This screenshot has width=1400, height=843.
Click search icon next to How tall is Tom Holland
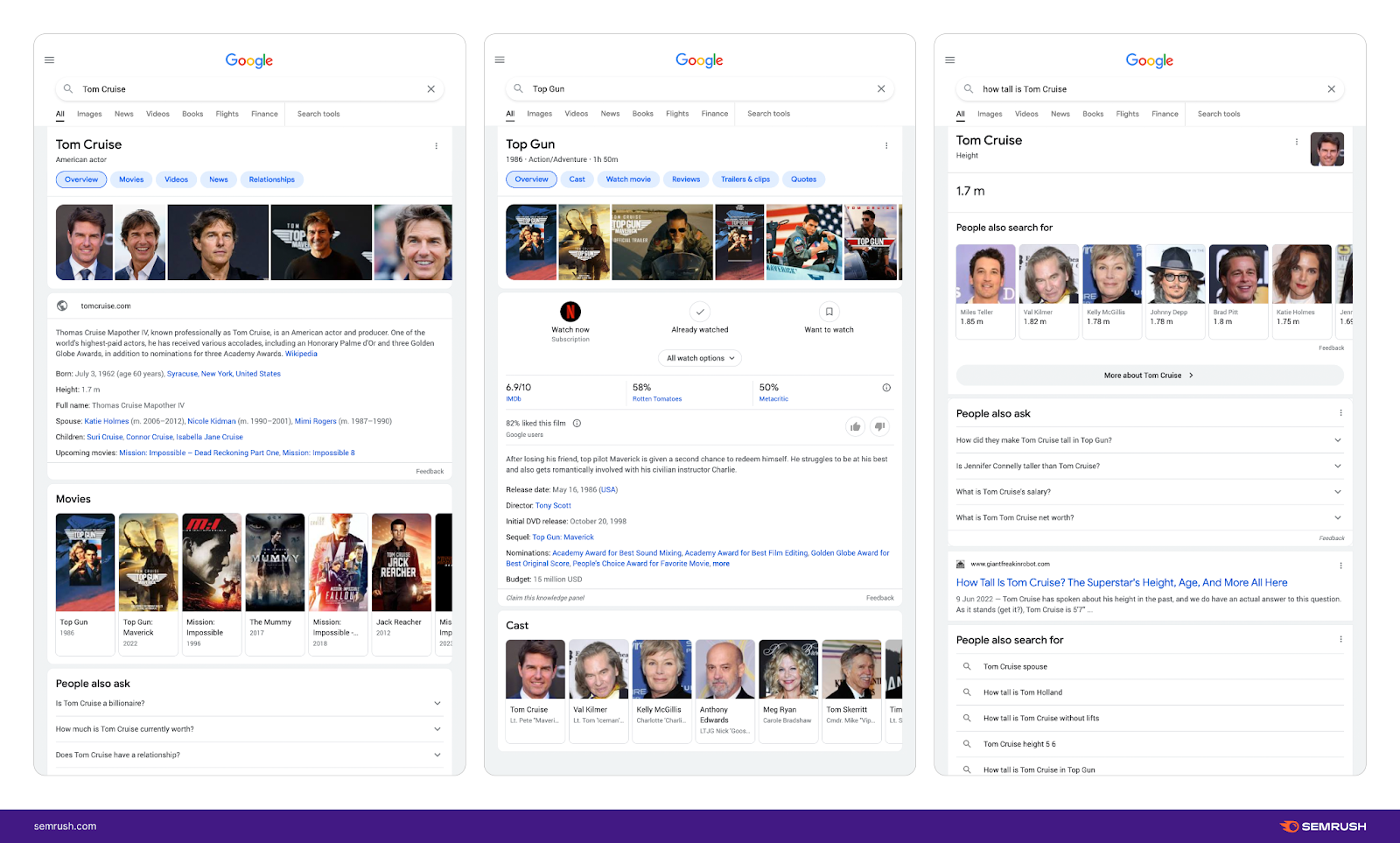click(x=967, y=692)
